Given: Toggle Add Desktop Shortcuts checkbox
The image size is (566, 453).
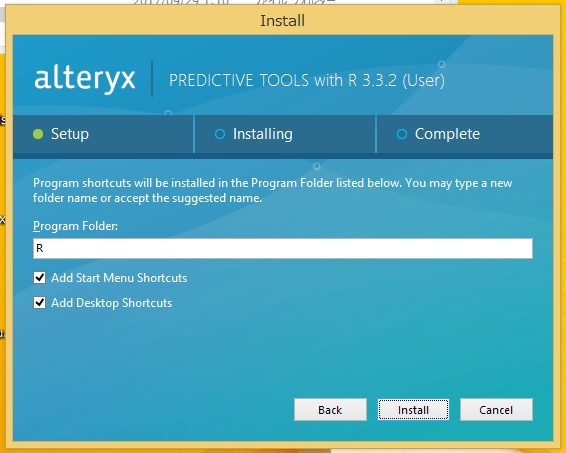Looking at the screenshot, I should pos(40,302).
